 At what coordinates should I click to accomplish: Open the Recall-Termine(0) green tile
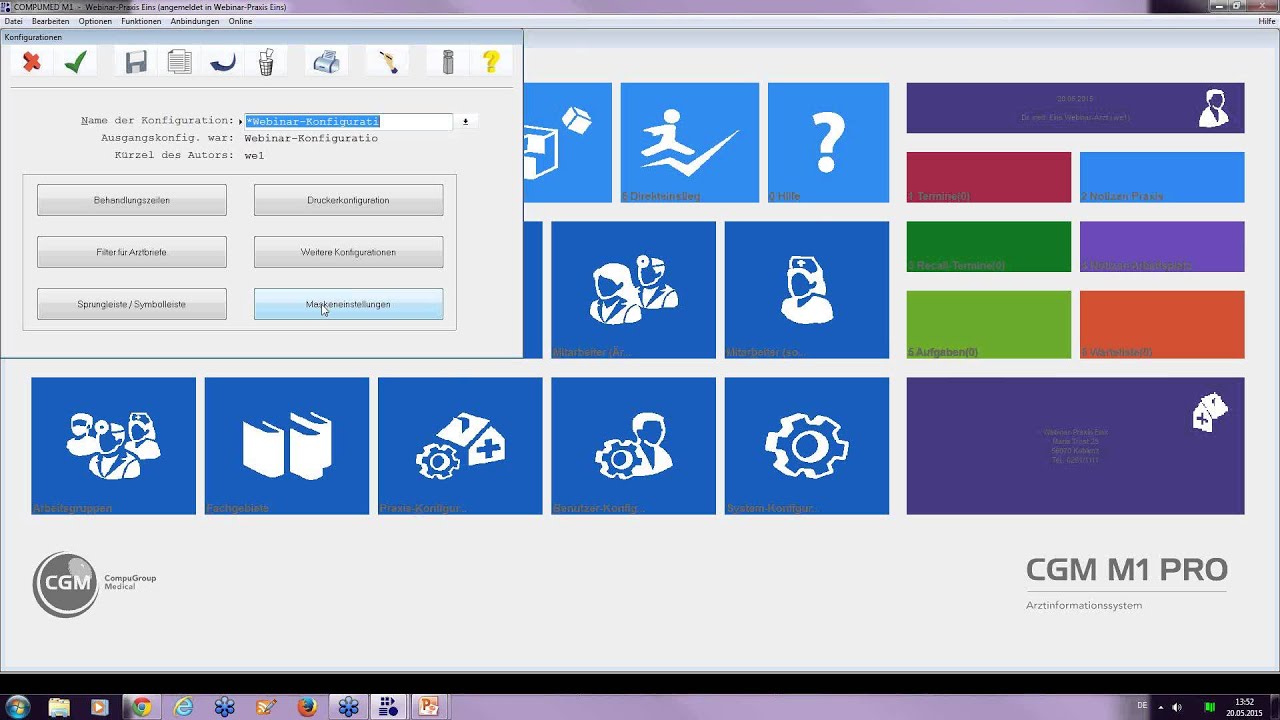point(989,246)
